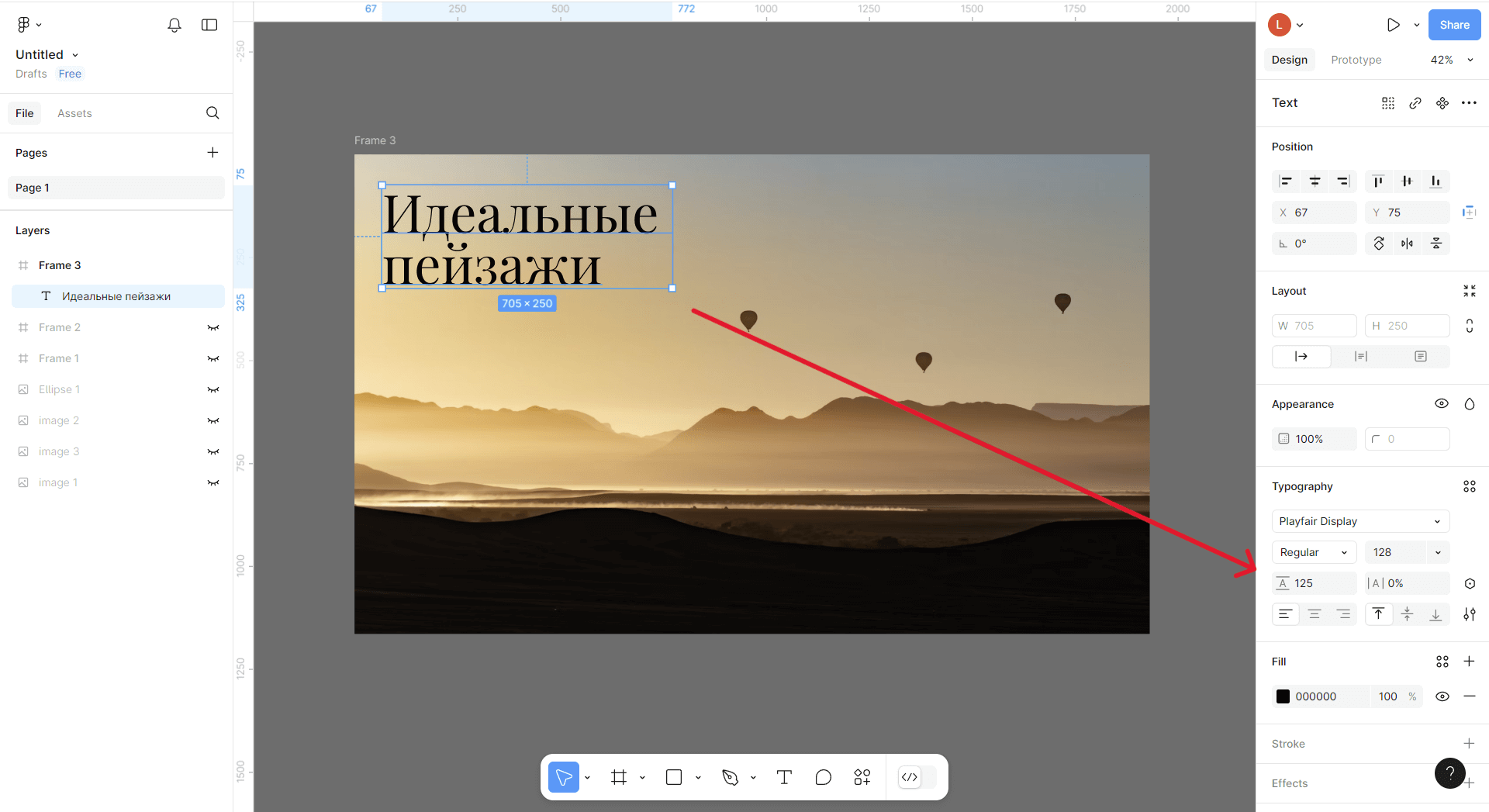Toggle the sidebar panel layout icon
Image resolution: width=1489 pixels, height=812 pixels.
(x=209, y=25)
